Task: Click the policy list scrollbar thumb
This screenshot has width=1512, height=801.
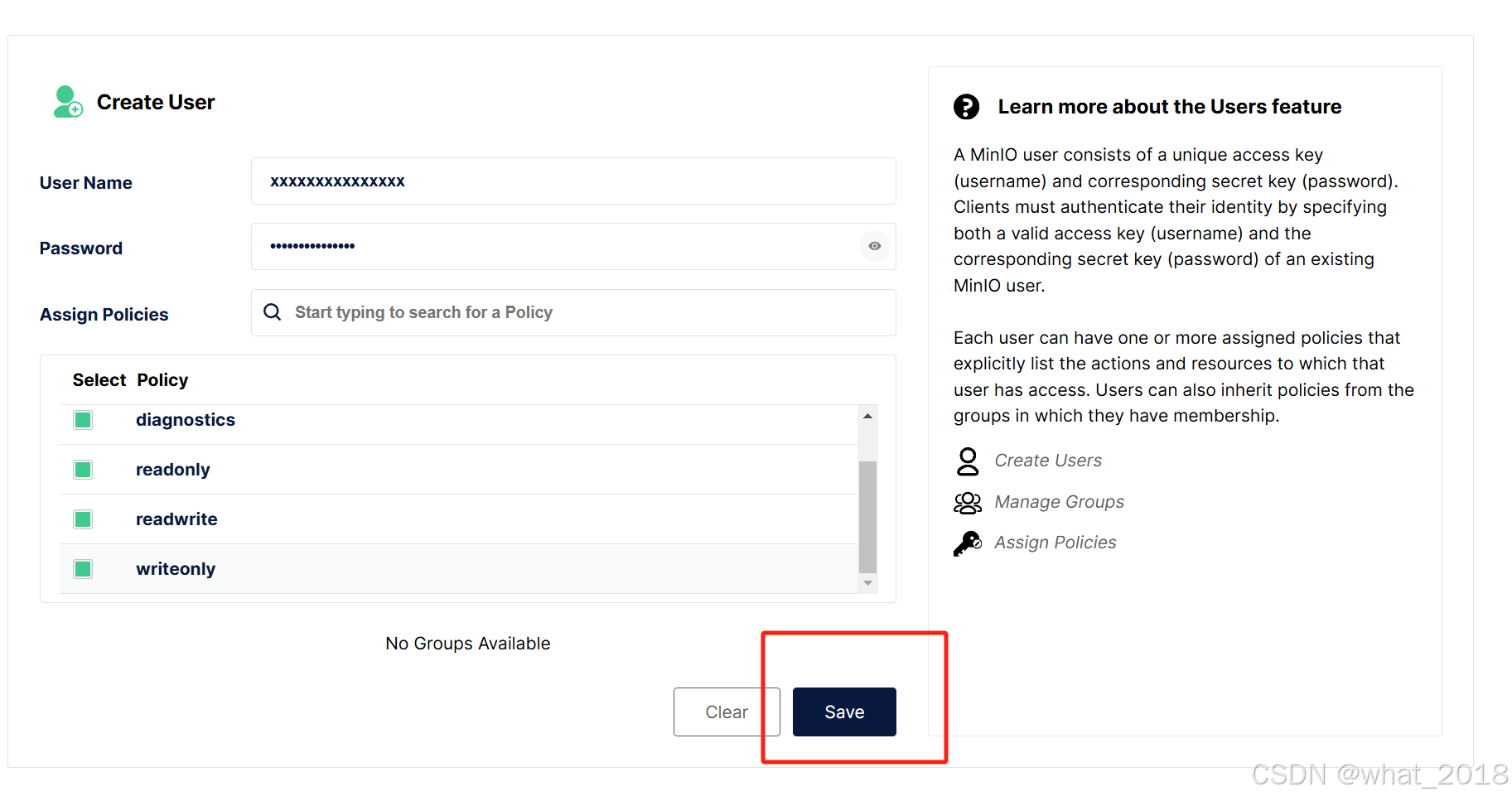Action: [867, 516]
